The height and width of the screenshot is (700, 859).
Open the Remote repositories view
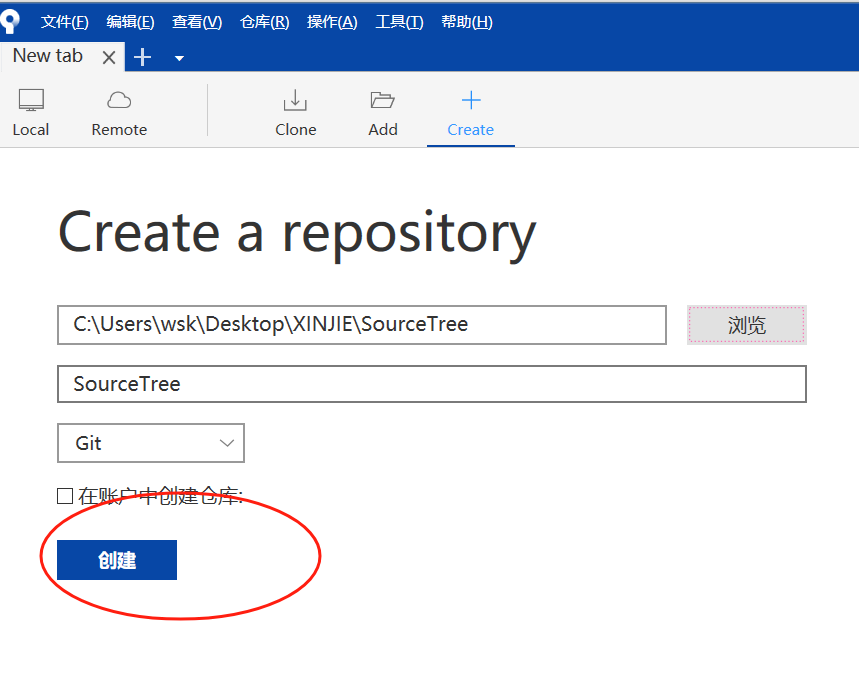point(119,113)
